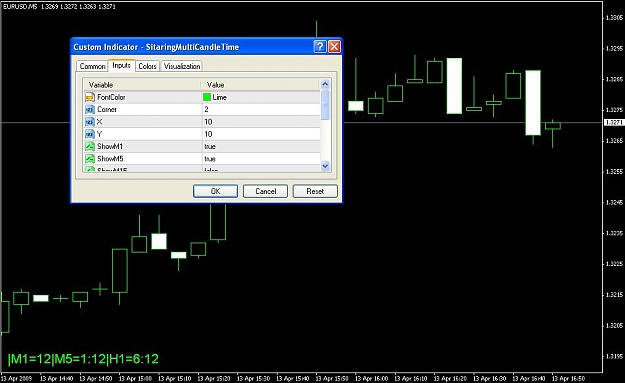Select the ShowM1 value true cell
Image resolution: width=625 pixels, height=383 pixels.
coord(261,147)
